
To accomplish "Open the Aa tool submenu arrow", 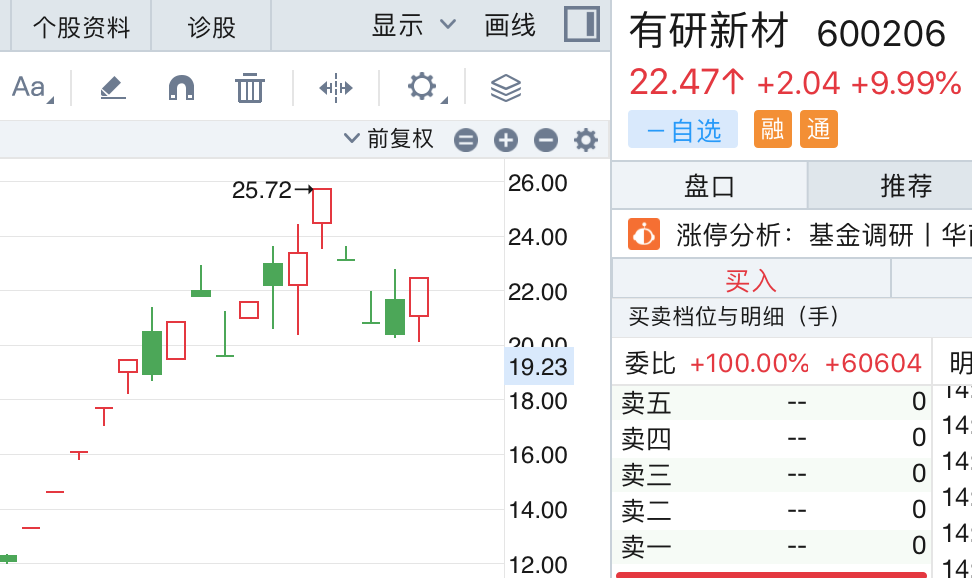I will [50, 99].
